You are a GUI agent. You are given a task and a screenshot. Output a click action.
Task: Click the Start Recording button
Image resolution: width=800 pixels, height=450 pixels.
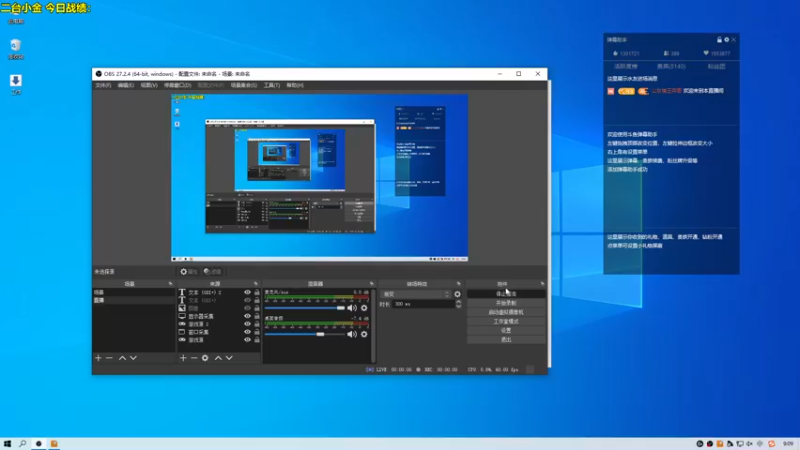pos(506,303)
